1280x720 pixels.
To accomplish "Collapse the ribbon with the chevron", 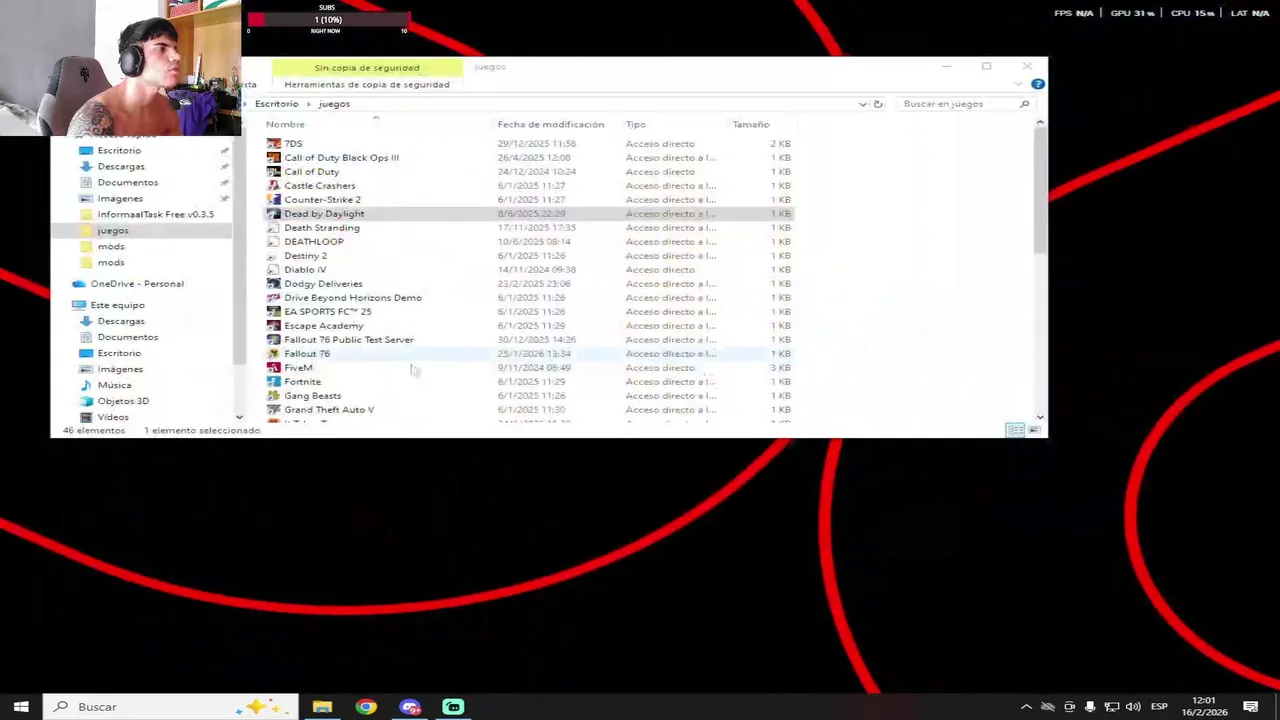I will 1021,84.
